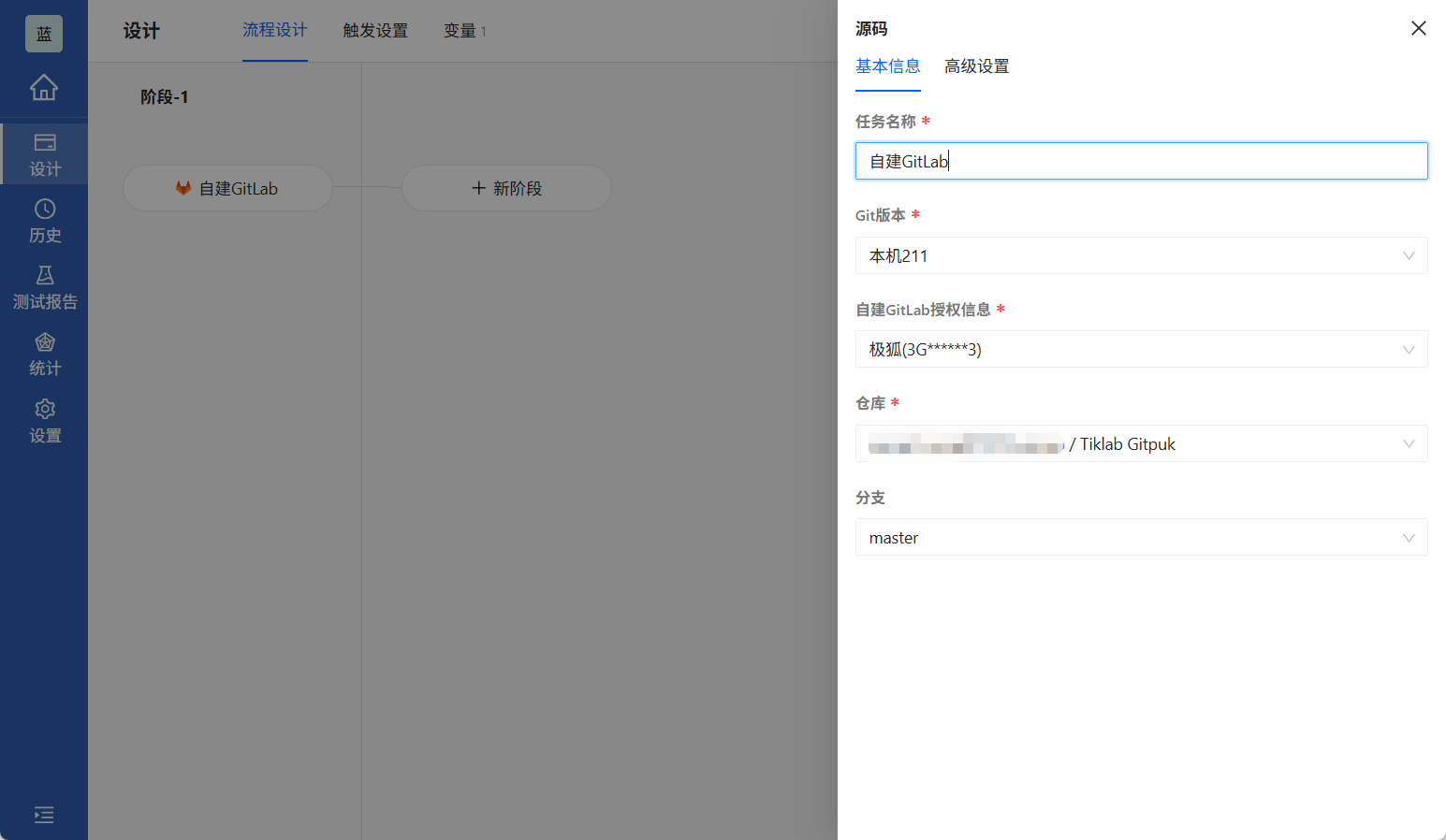Image resolution: width=1446 pixels, height=840 pixels.
Task: Select the 自建GitLab task node
Action: 227,188
